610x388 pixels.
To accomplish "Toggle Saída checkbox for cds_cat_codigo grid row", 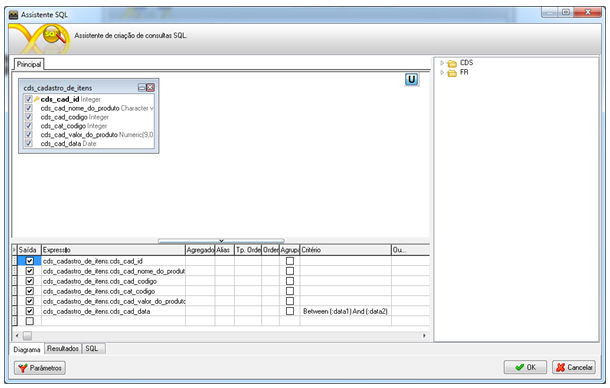I will 30,291.
